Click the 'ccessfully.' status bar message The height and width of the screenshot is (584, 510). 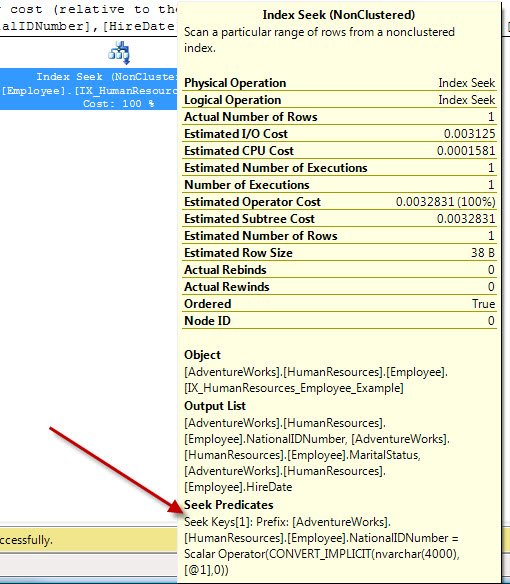[x=26, y=540]
